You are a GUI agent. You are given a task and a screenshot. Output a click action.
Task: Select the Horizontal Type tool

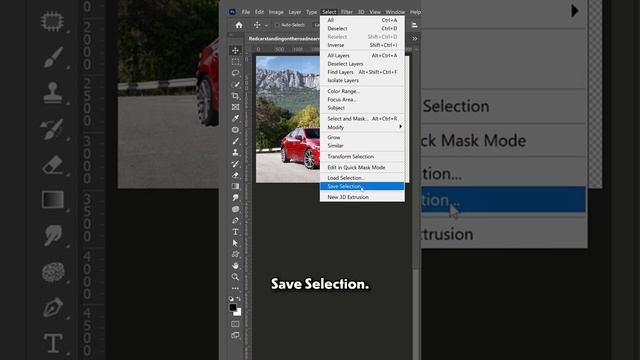pos(236,232)
